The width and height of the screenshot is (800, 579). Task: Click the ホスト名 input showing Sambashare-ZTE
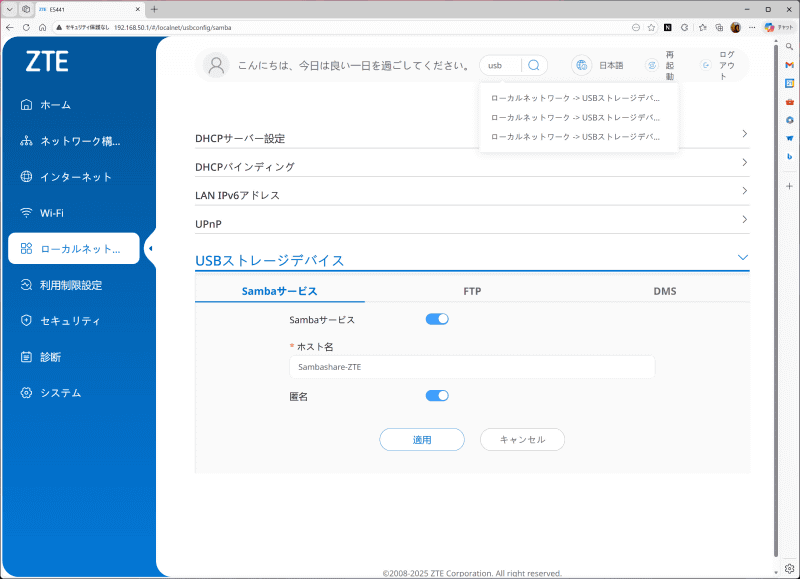point(470,366)
